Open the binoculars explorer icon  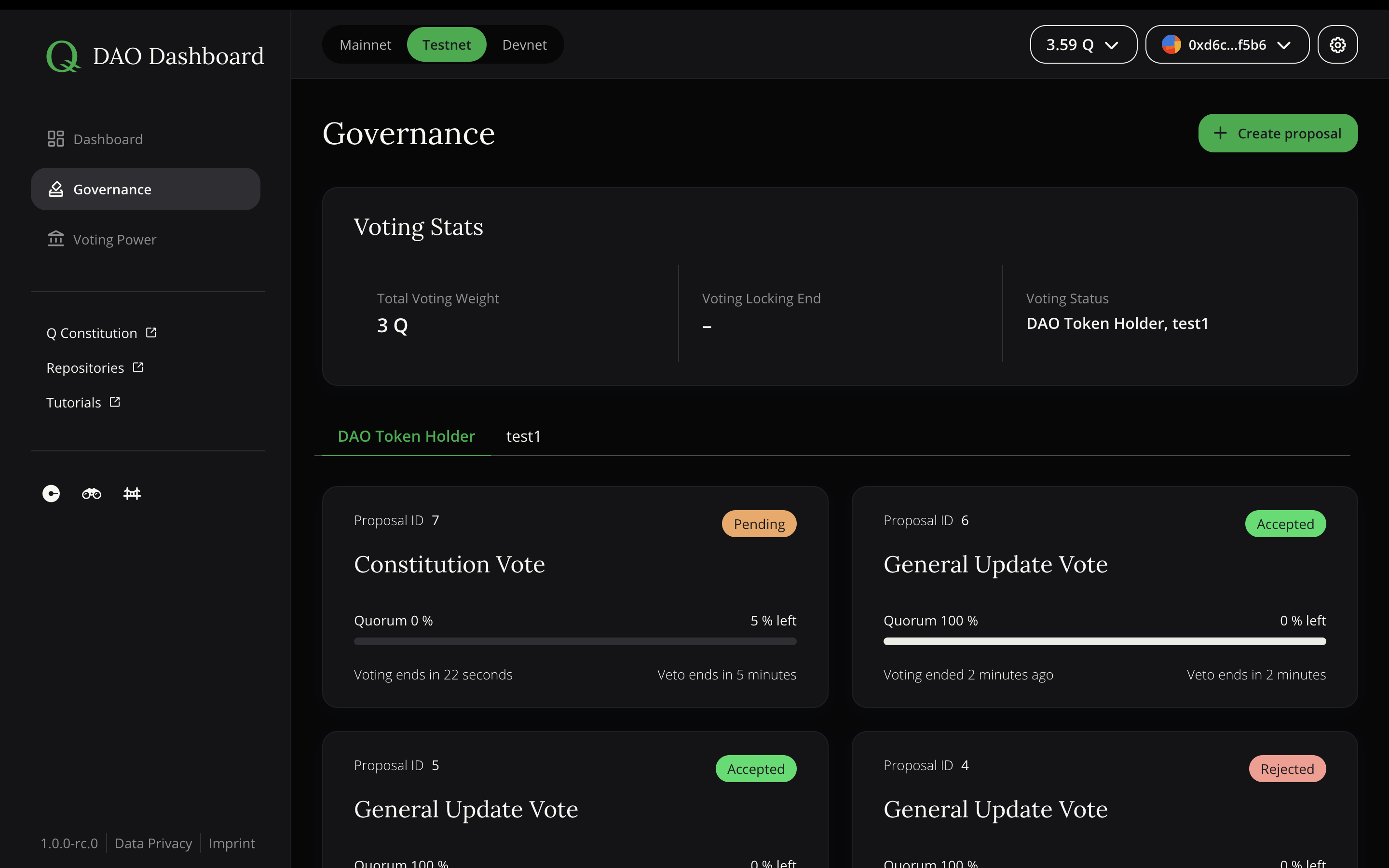(x=91, y=494)
